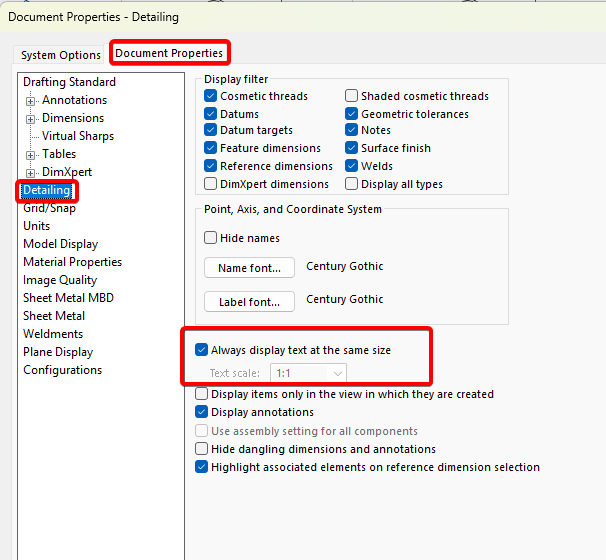Open Weldments settings
606x560 pixels.
[53, 334]
